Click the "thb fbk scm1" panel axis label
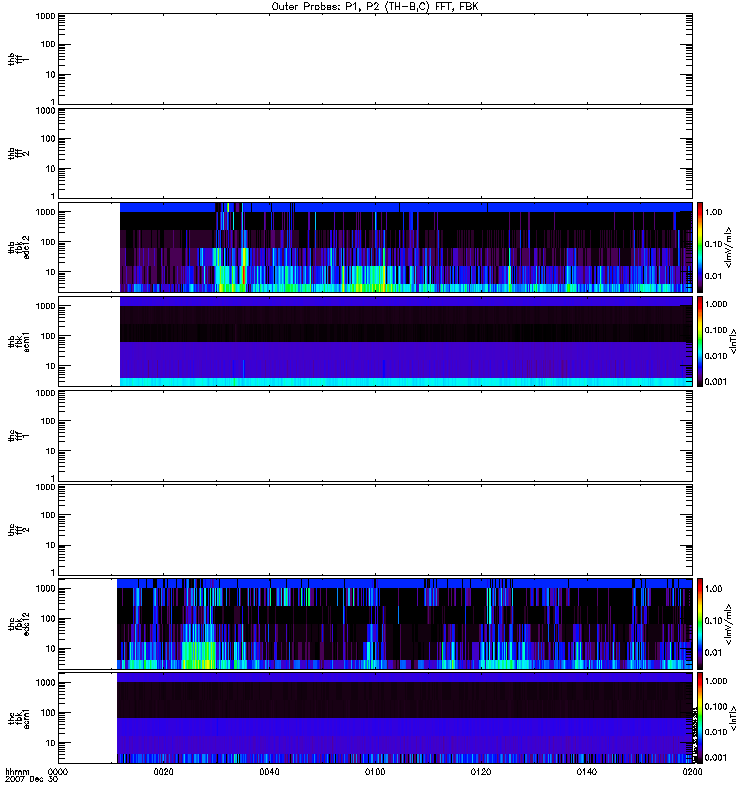 click(18, 341)
